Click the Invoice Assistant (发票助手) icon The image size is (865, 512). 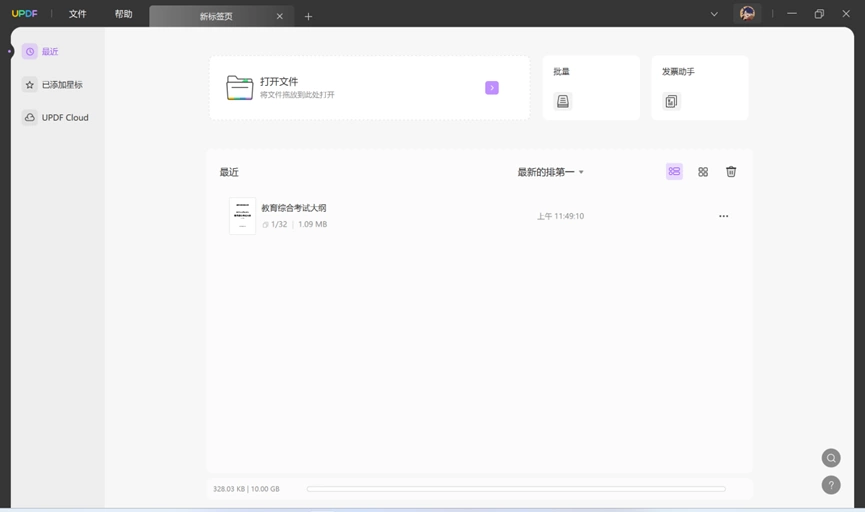671,102
